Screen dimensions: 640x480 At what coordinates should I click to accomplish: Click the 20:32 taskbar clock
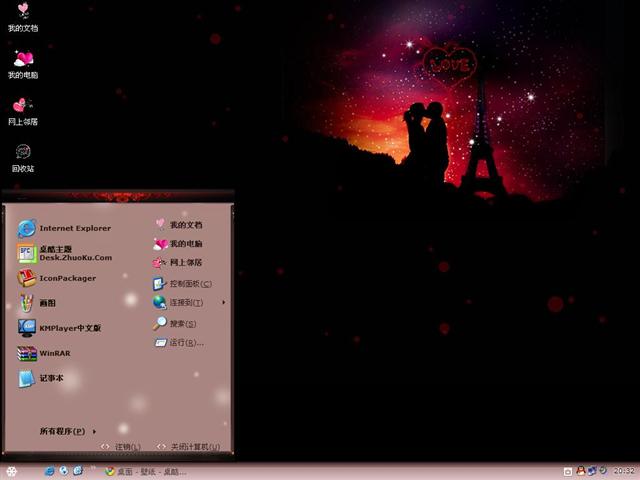[x=624, y=471]
